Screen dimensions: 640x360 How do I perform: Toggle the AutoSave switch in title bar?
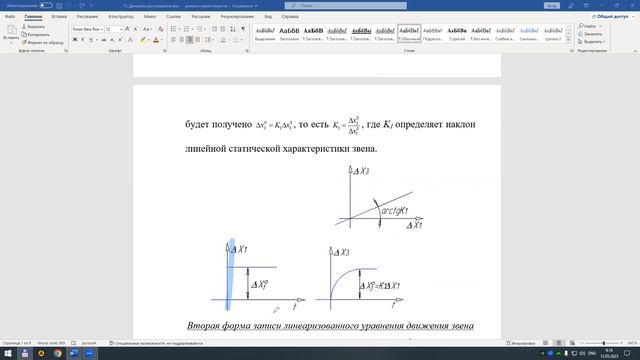coord(46,5)
